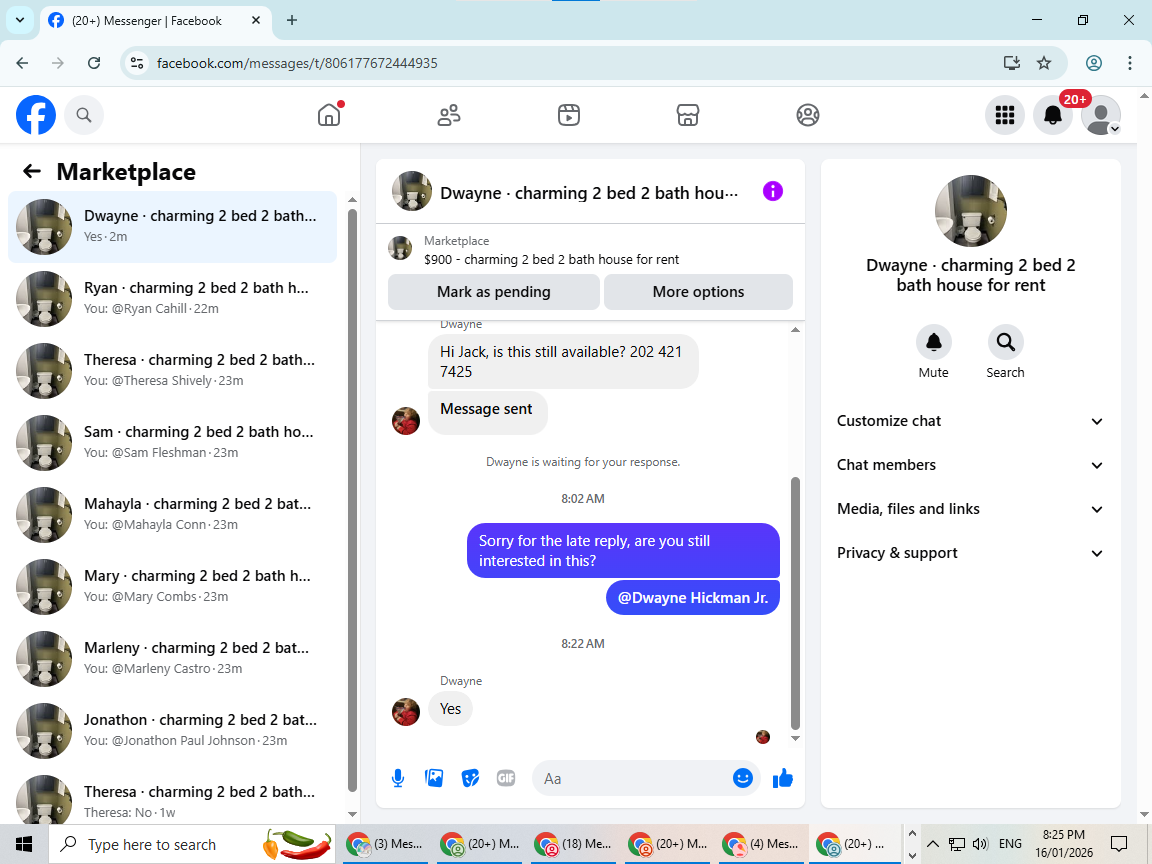Open Chrome three-dot menu
Viewport: 1152px width, 864px height.
1130,63
